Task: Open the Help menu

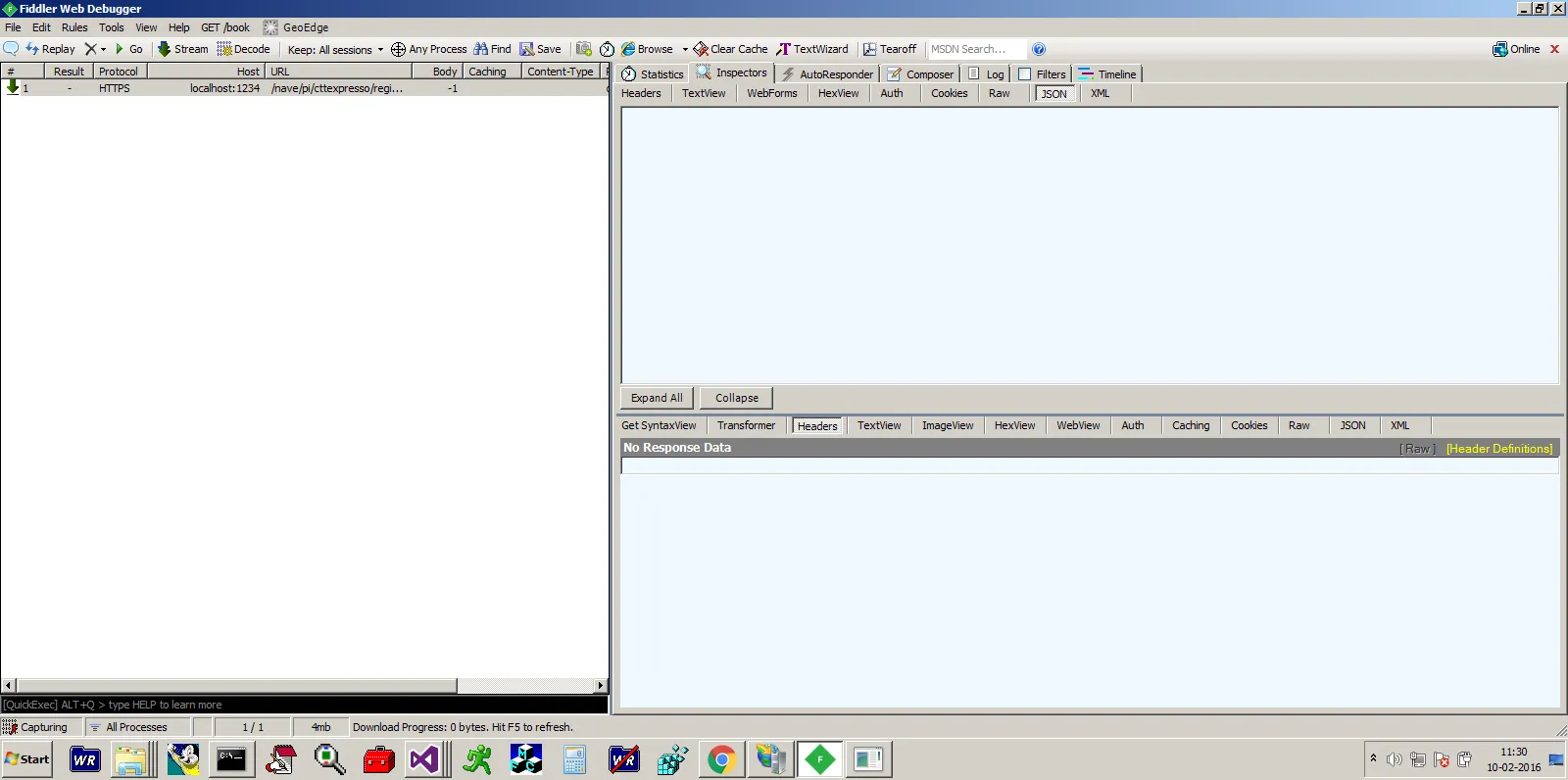Action: 179,27
